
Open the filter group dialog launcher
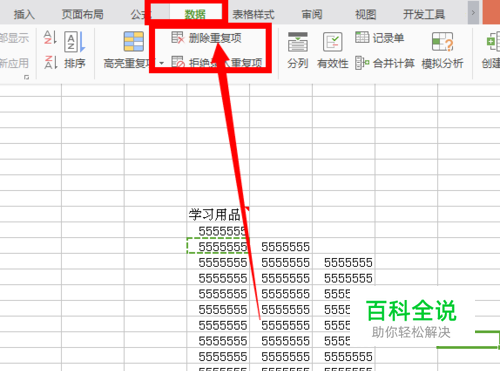[x=26, y=77]
